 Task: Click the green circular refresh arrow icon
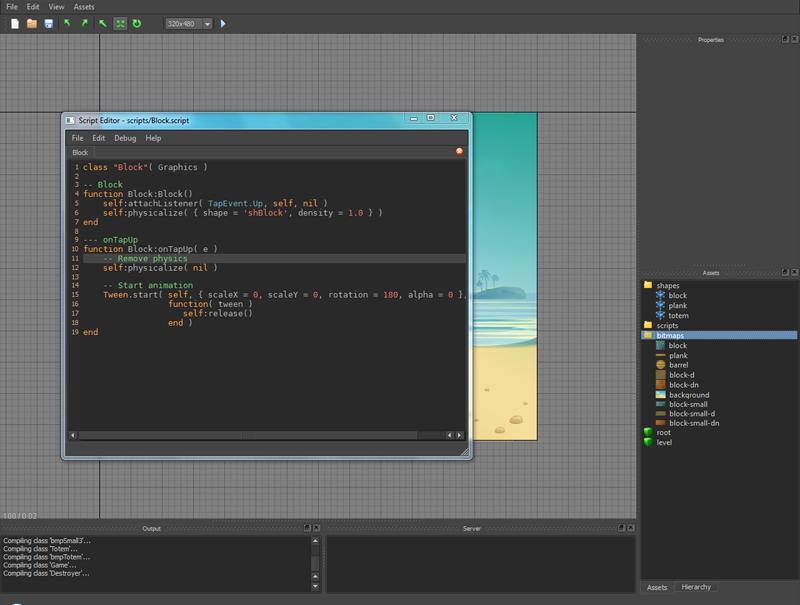[137, 23]
